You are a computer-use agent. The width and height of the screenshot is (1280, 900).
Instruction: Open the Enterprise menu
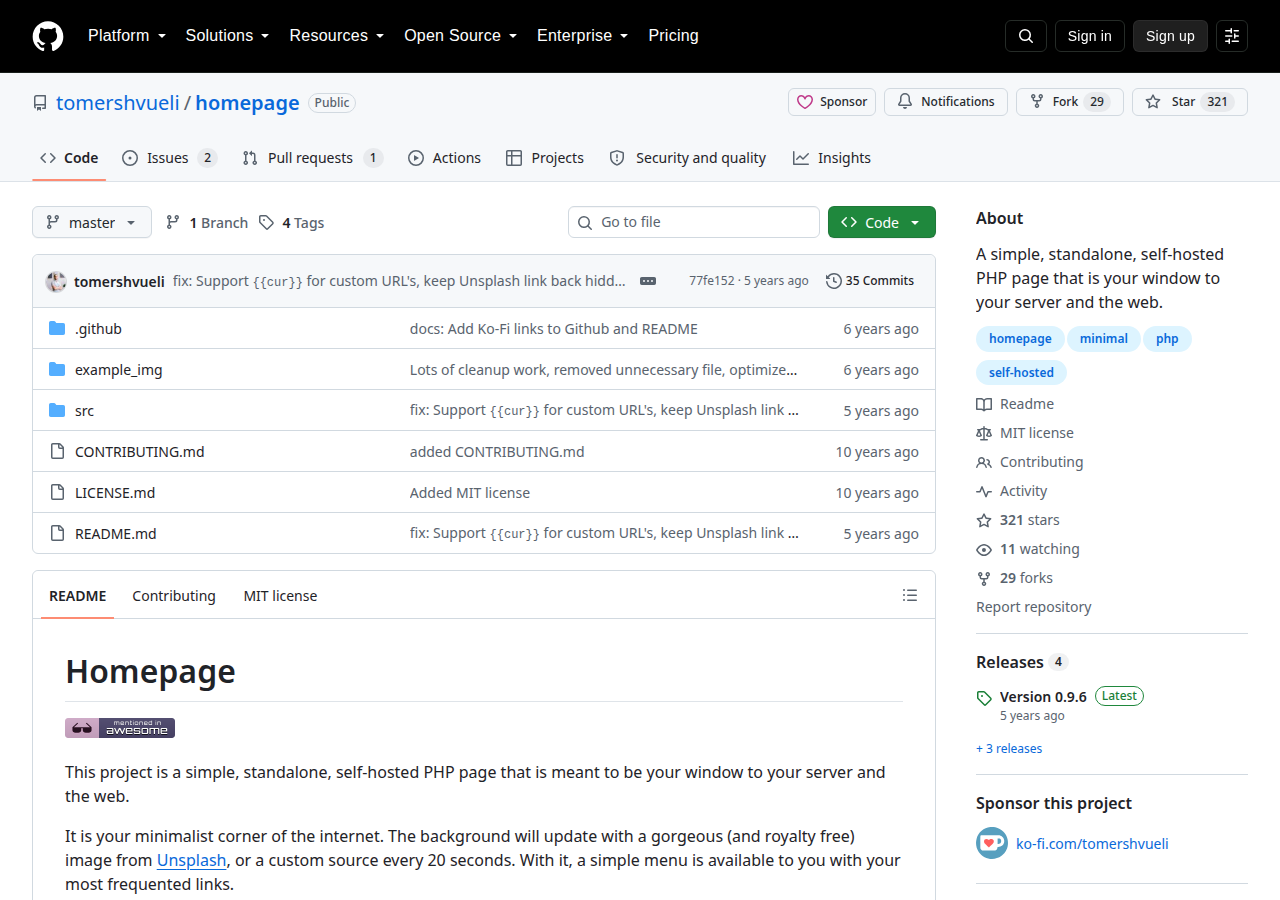(582, 36)
